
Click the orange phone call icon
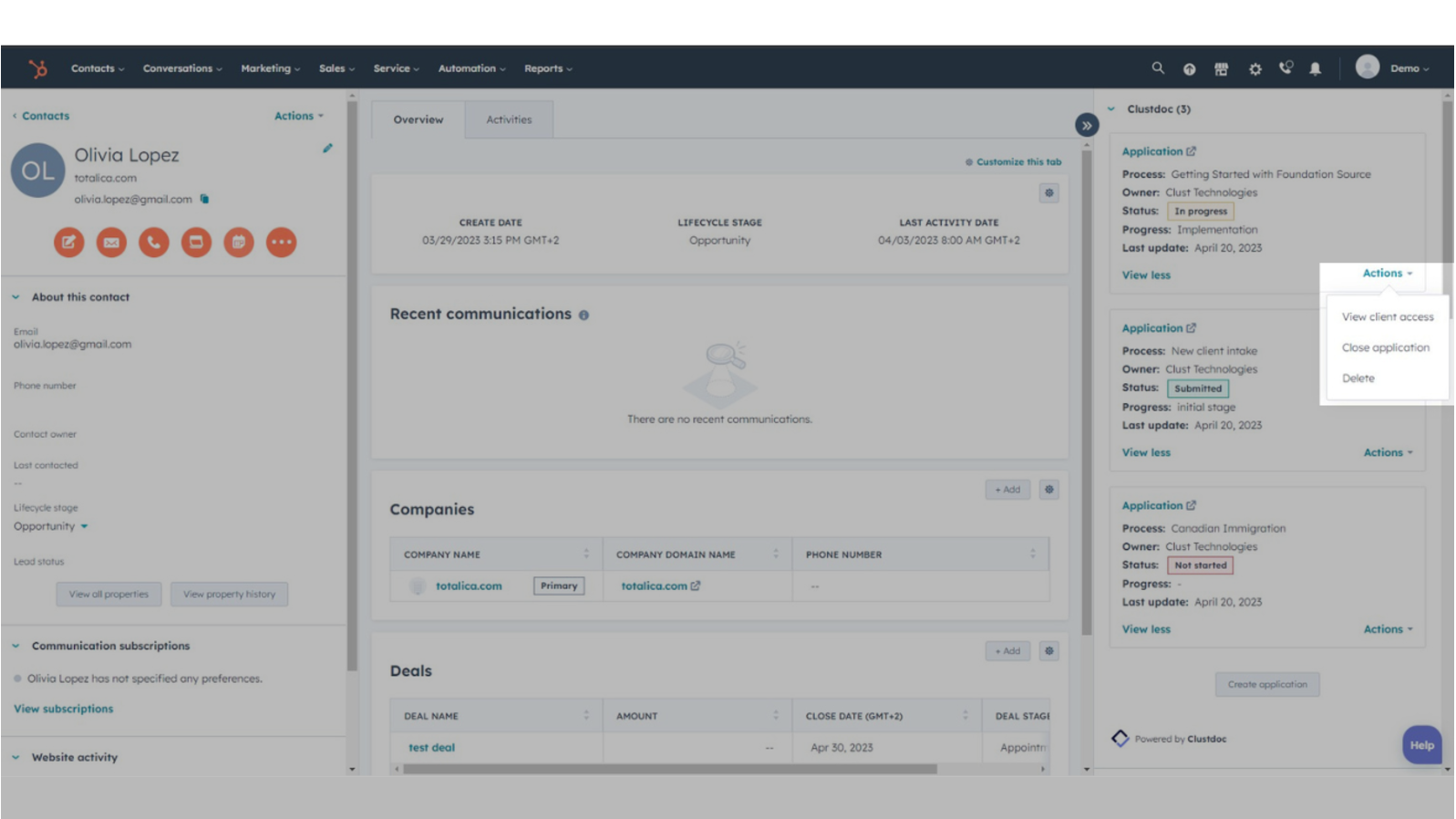(x=154, y=243)
